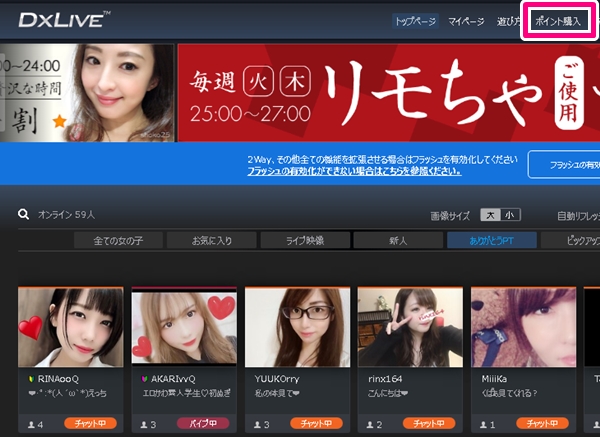Screen dimensions: 600x437
Task: Click チャット中 button on RINAooQ card
Action: [90, 424]
